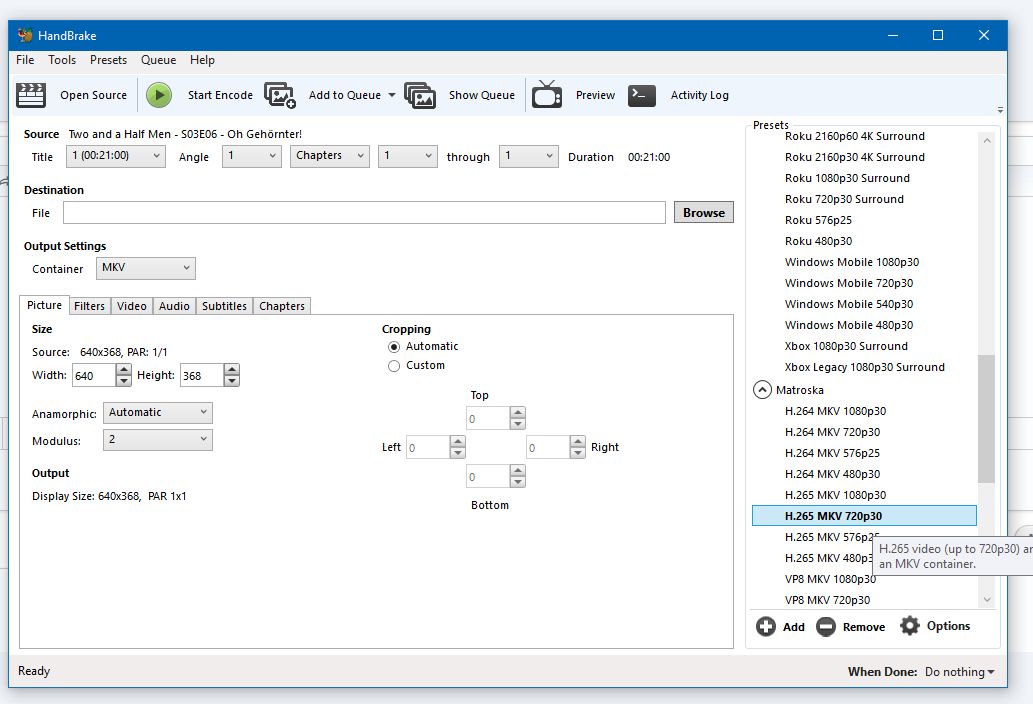Decrease Right crop with down stepper
This screenshot has width=1033, height=704.
click(x=578, y=452)
